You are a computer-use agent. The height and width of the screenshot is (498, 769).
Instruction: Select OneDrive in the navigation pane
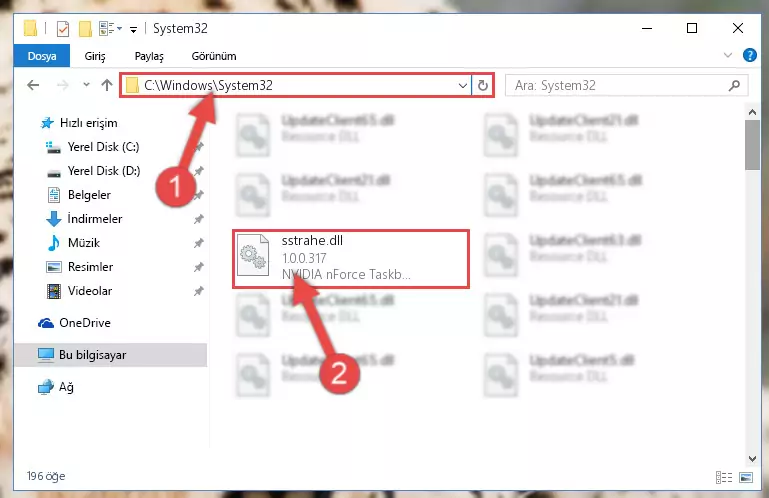click(85, 322)
